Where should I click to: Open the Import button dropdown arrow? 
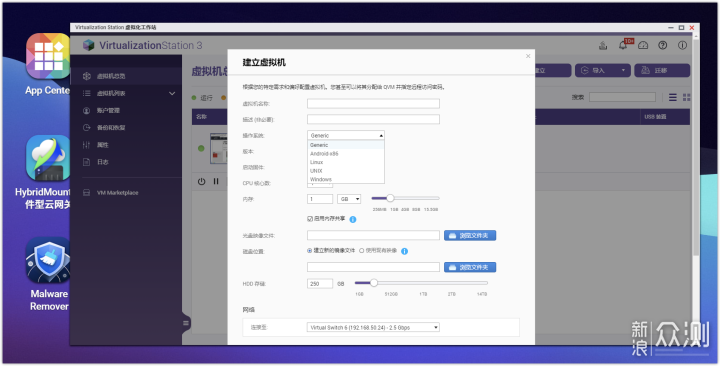coord(623,71)
